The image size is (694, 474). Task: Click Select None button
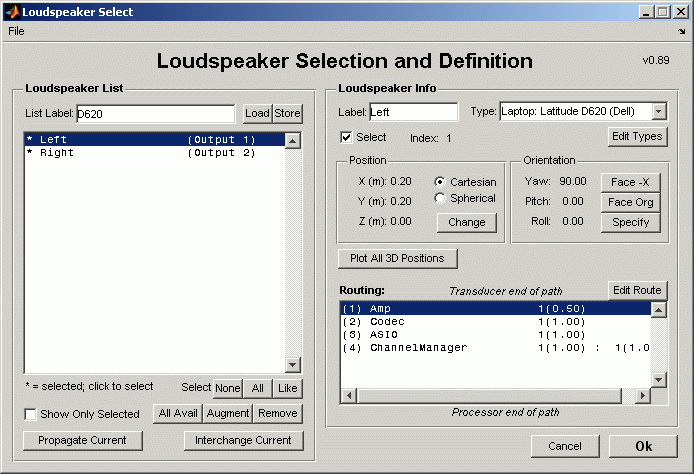tap(227, 388)
